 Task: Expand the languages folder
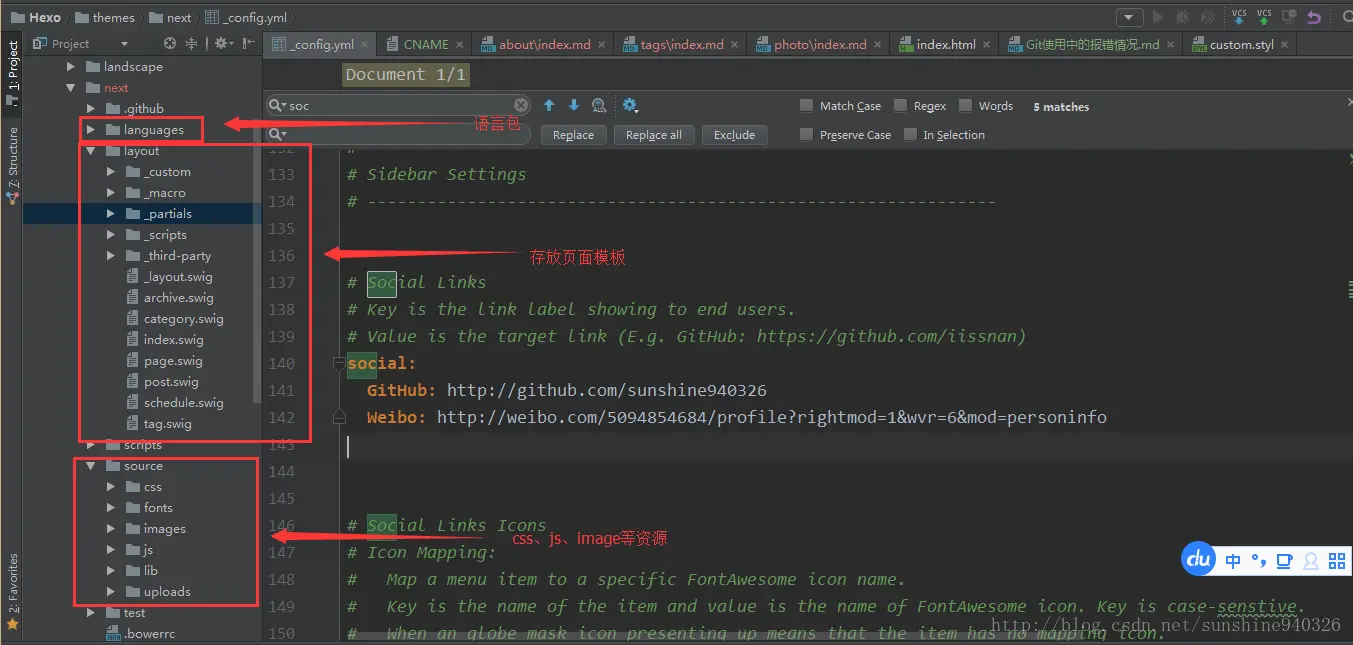(91, 130)
